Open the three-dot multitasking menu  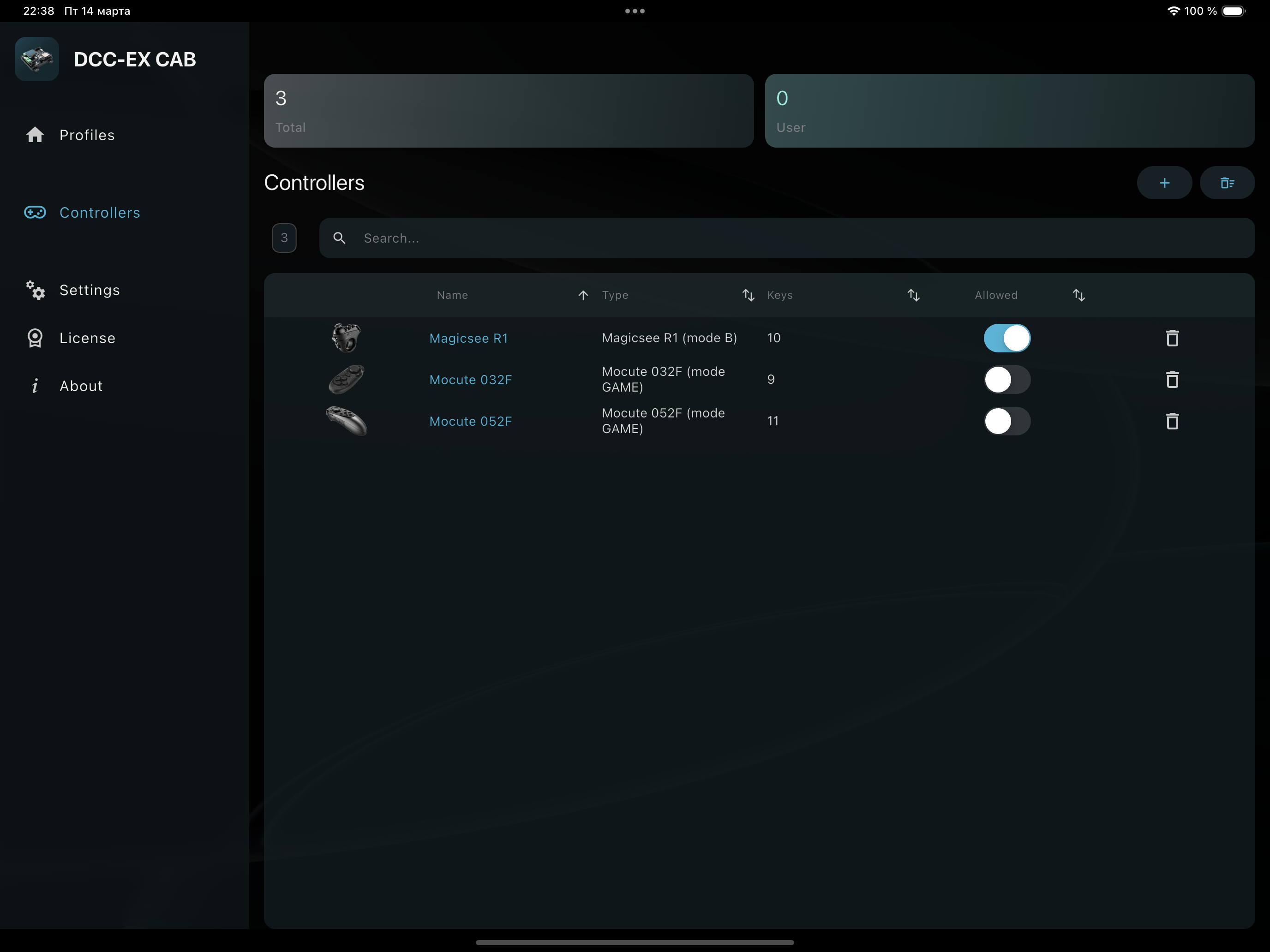pos(635,11)
